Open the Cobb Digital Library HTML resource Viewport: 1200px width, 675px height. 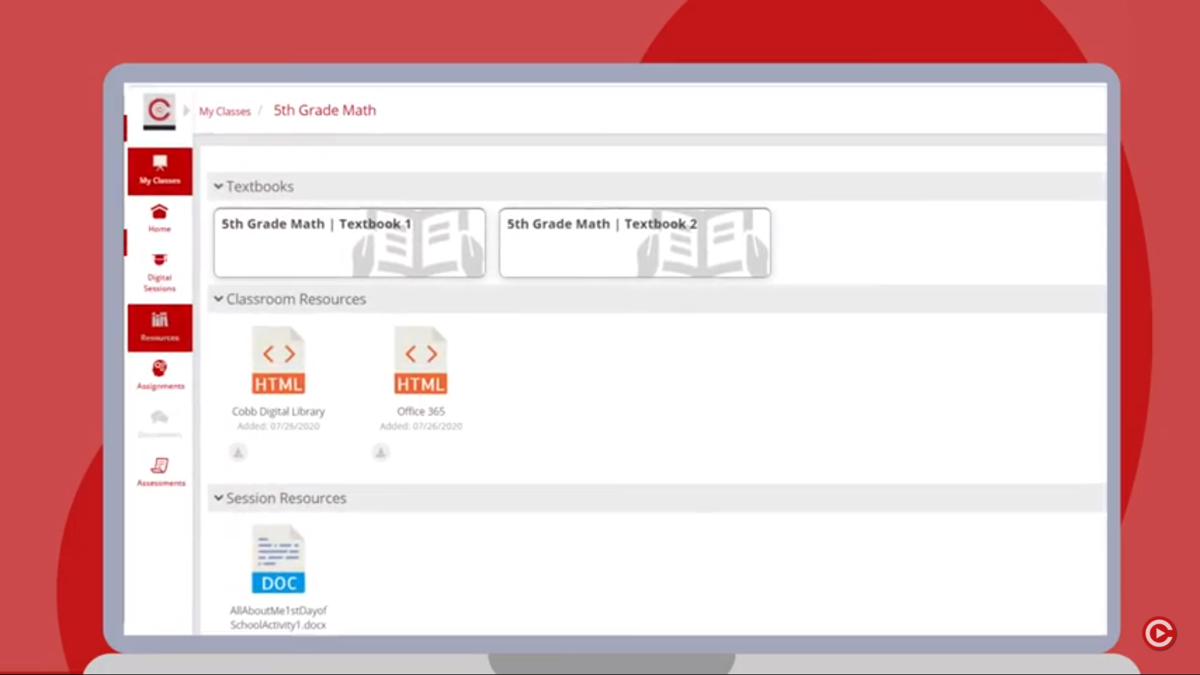point(278,361)
